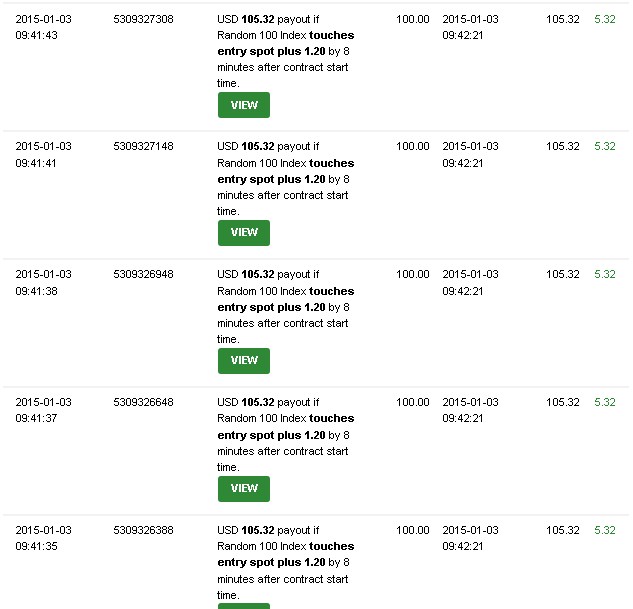633x609 pixels.
Task: Click purchase time 09:41:38 in third row
Action: tap(36, 291)
